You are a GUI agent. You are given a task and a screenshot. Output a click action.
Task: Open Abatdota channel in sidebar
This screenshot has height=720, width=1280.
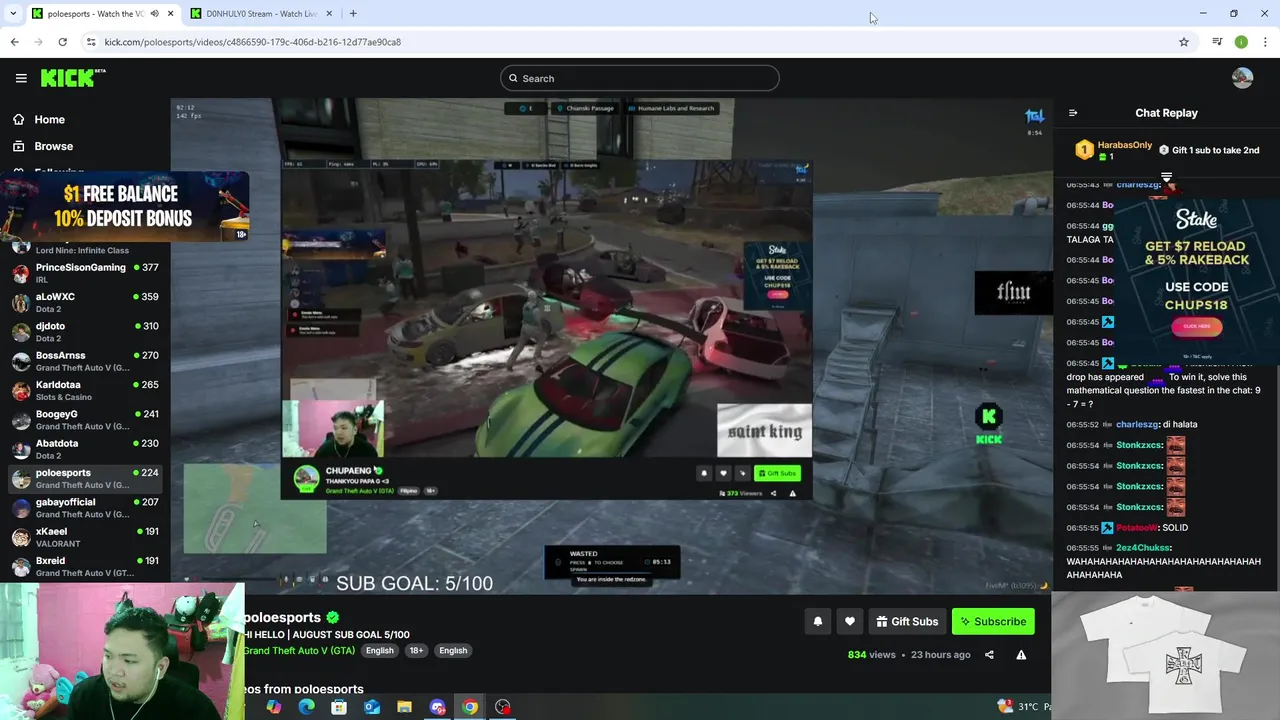(85, 448)
